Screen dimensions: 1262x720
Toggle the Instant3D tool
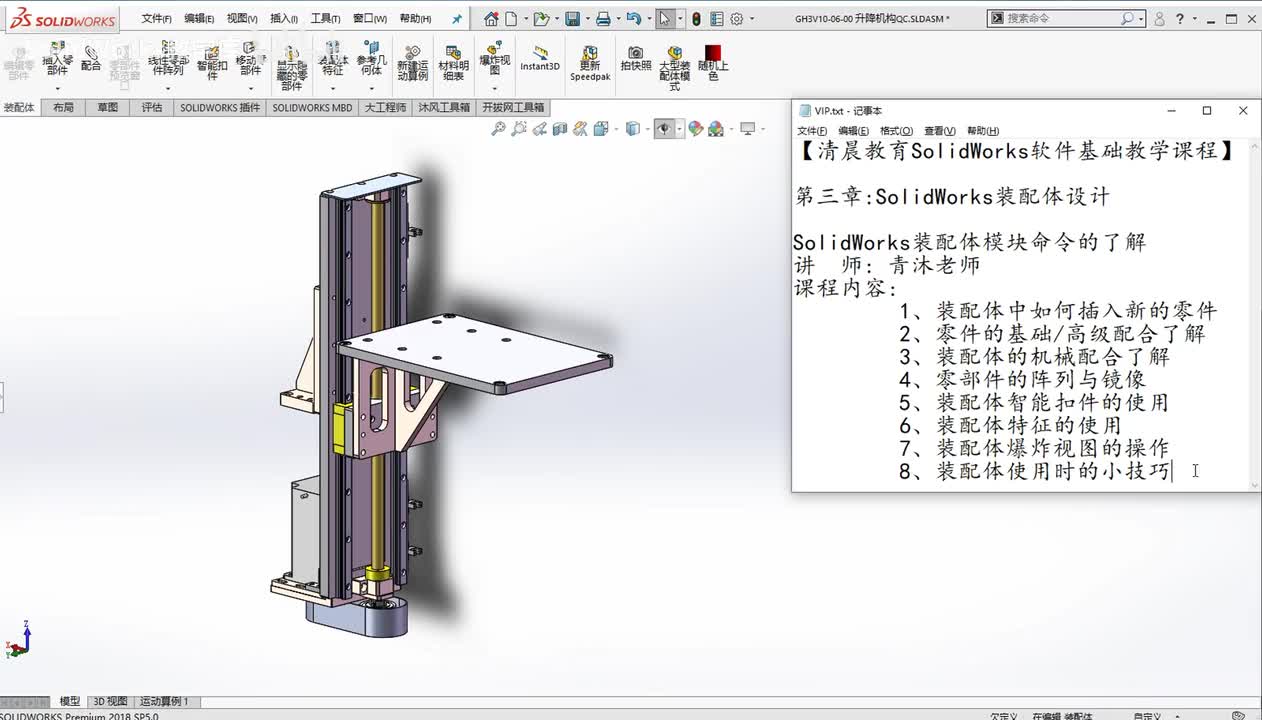[540, 59]
